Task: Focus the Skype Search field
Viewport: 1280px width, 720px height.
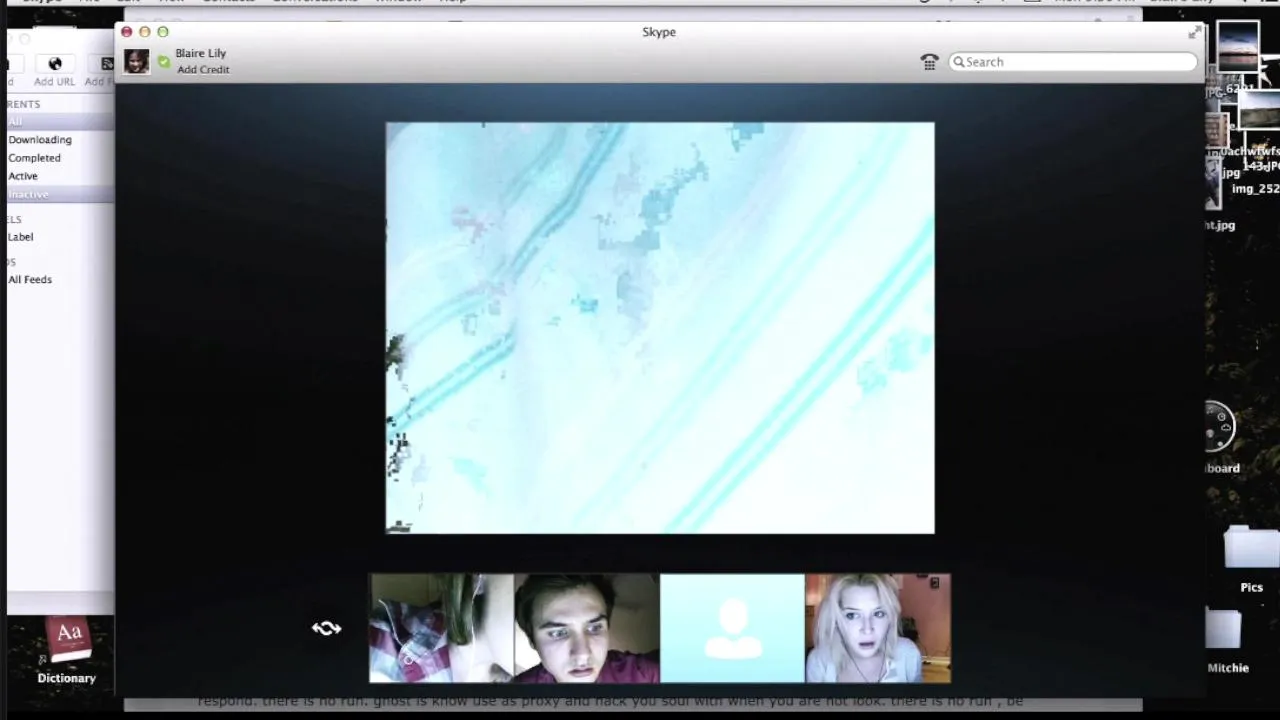Action: tap(1072, 62)
